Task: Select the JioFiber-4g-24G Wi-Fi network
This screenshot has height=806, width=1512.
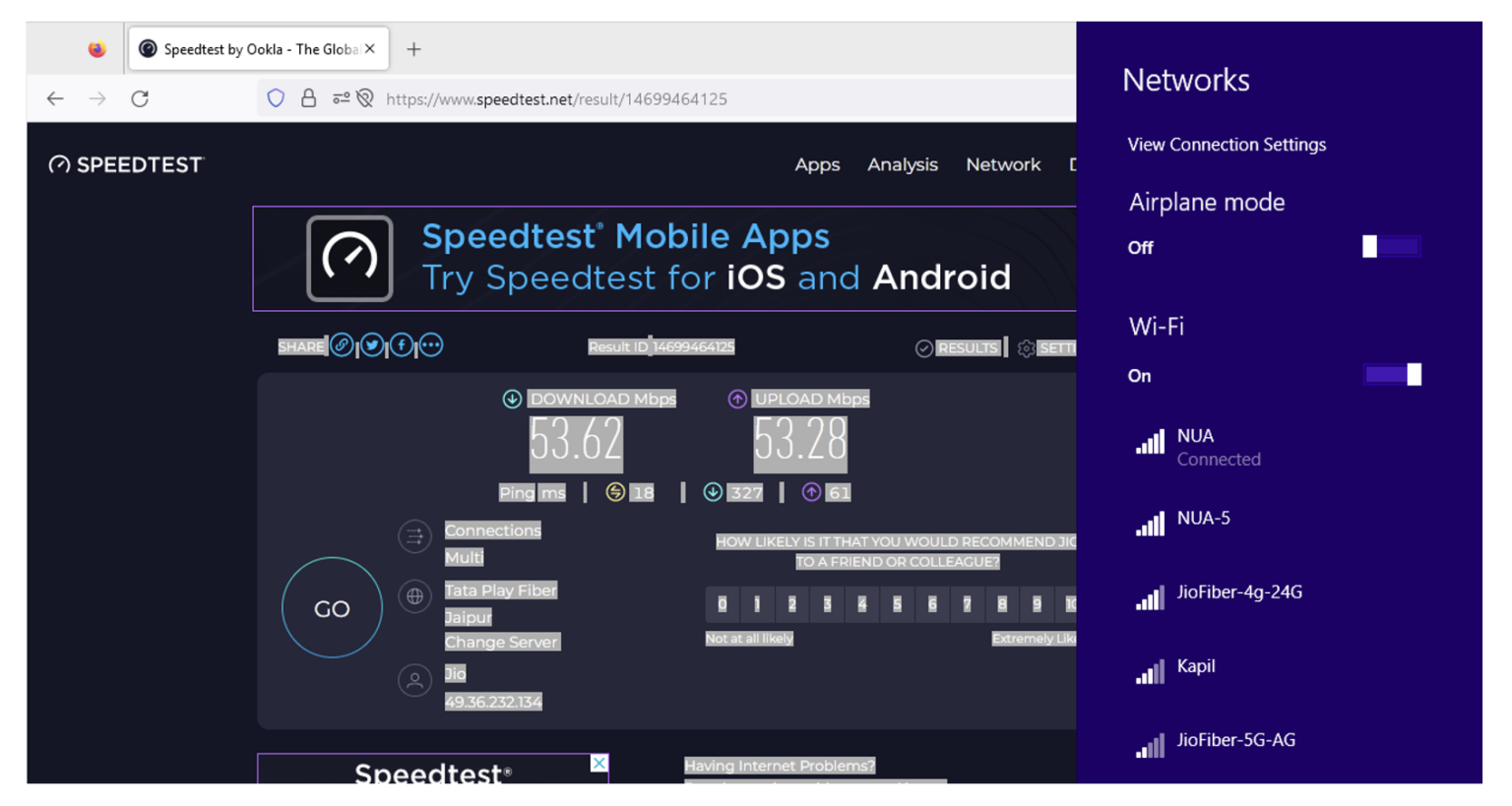Action: pyautogui.click(x=1238, y=592)
